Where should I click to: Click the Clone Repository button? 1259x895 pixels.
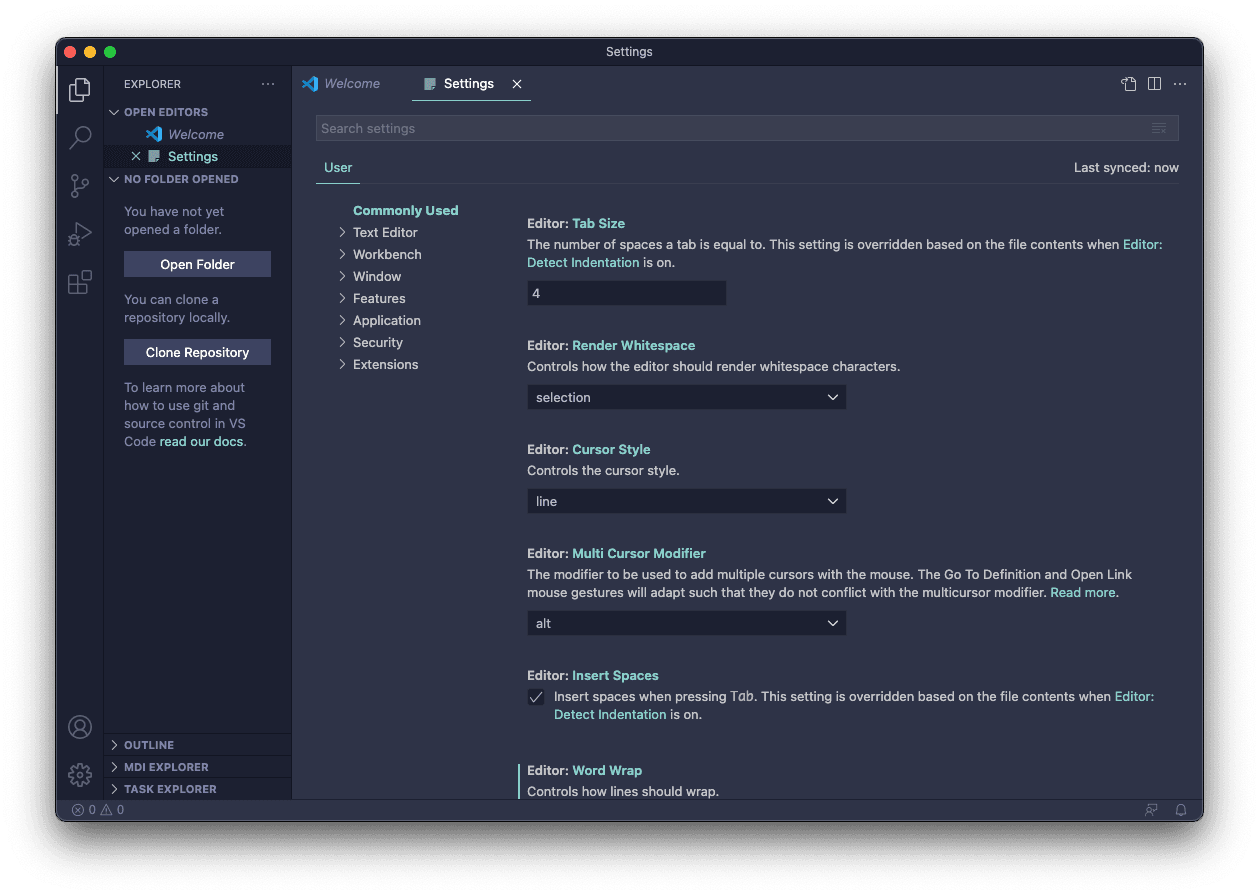coord(198,352)
